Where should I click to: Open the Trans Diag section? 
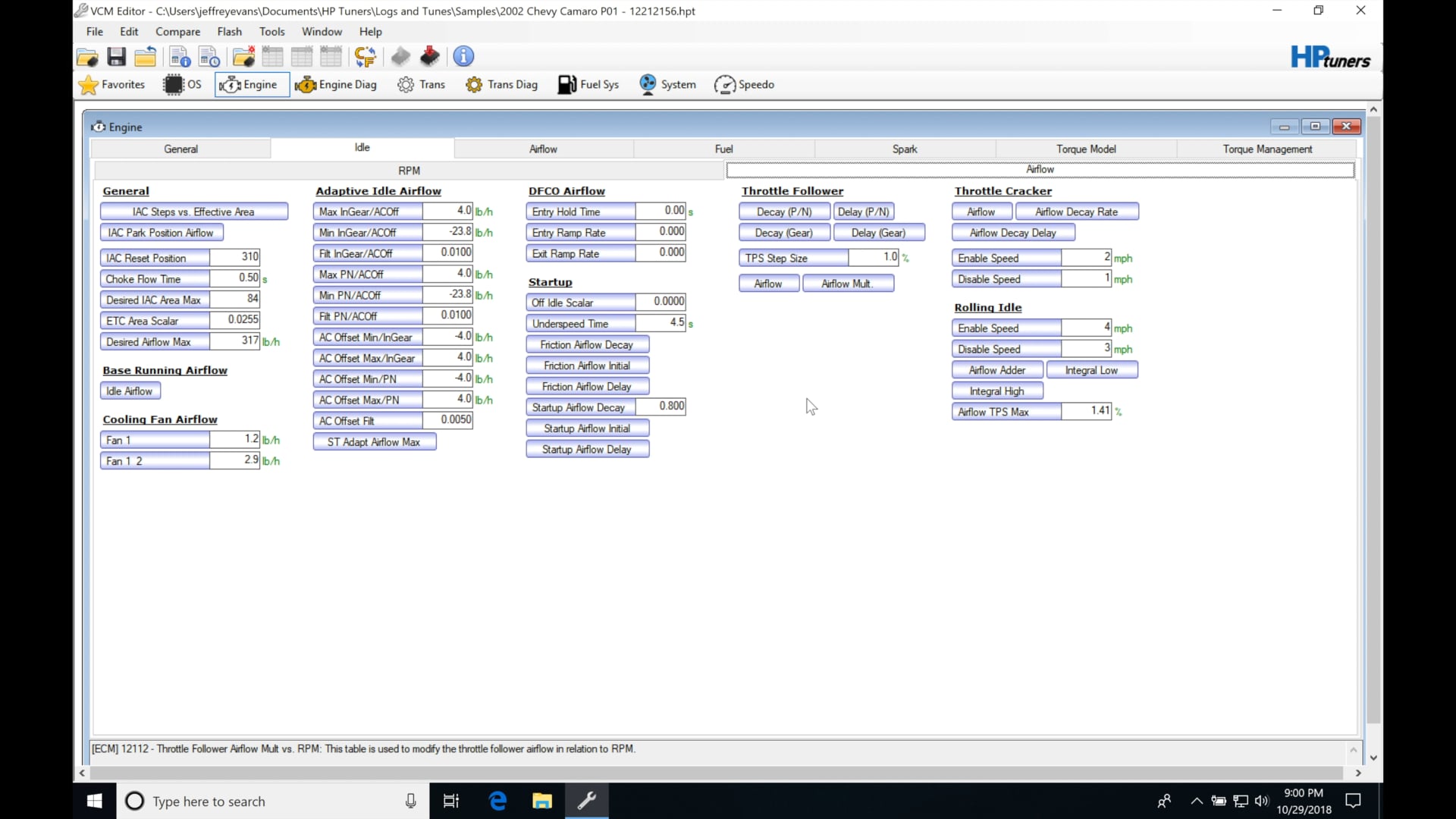click(501, 85)
